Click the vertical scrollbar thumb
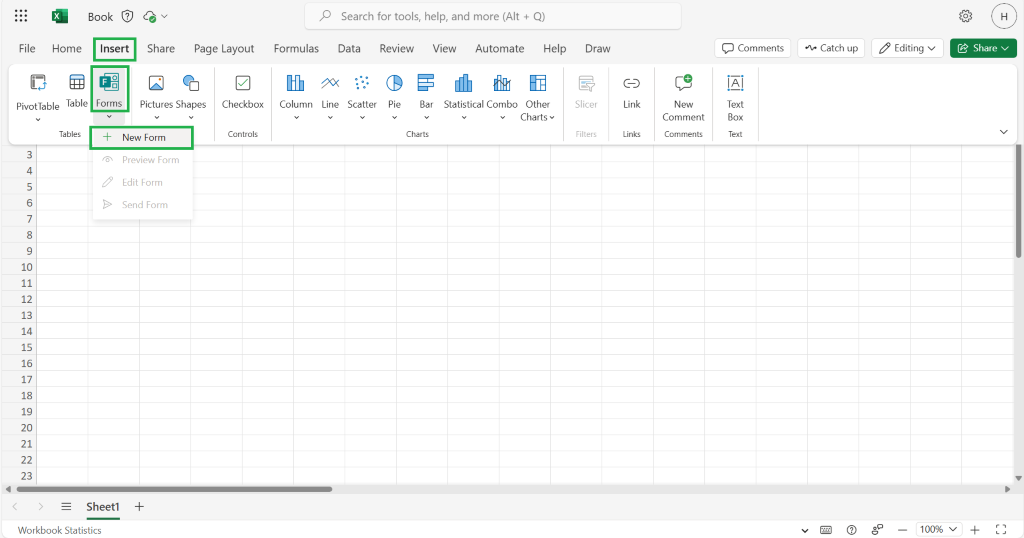1024x538 pixels. (x=1019, y=201)
